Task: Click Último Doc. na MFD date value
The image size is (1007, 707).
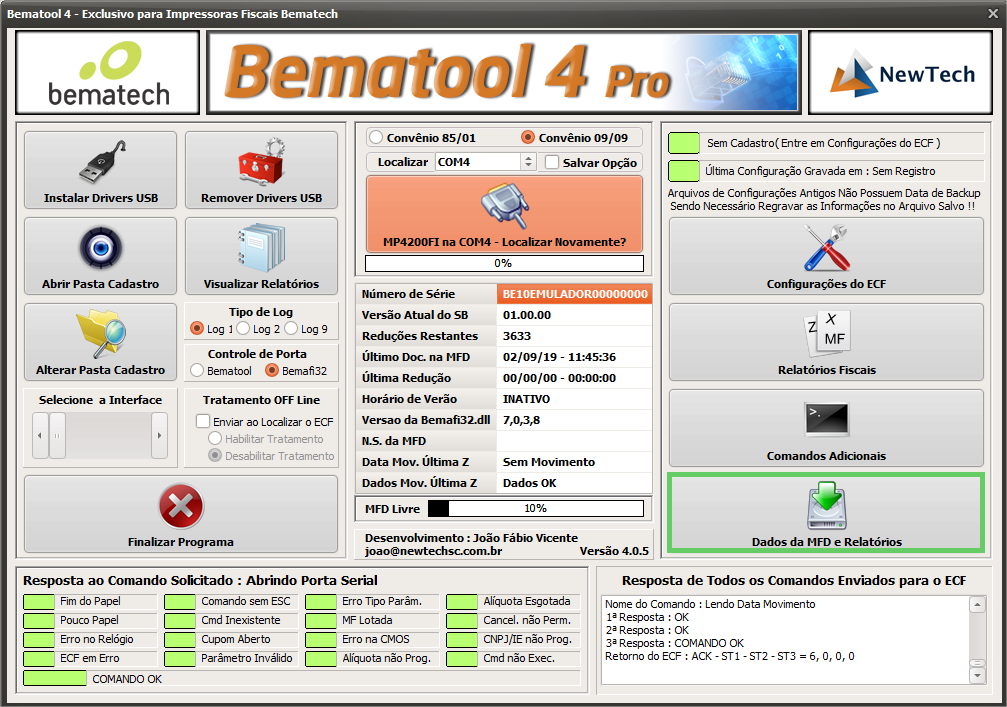Action: coord(559,357)
